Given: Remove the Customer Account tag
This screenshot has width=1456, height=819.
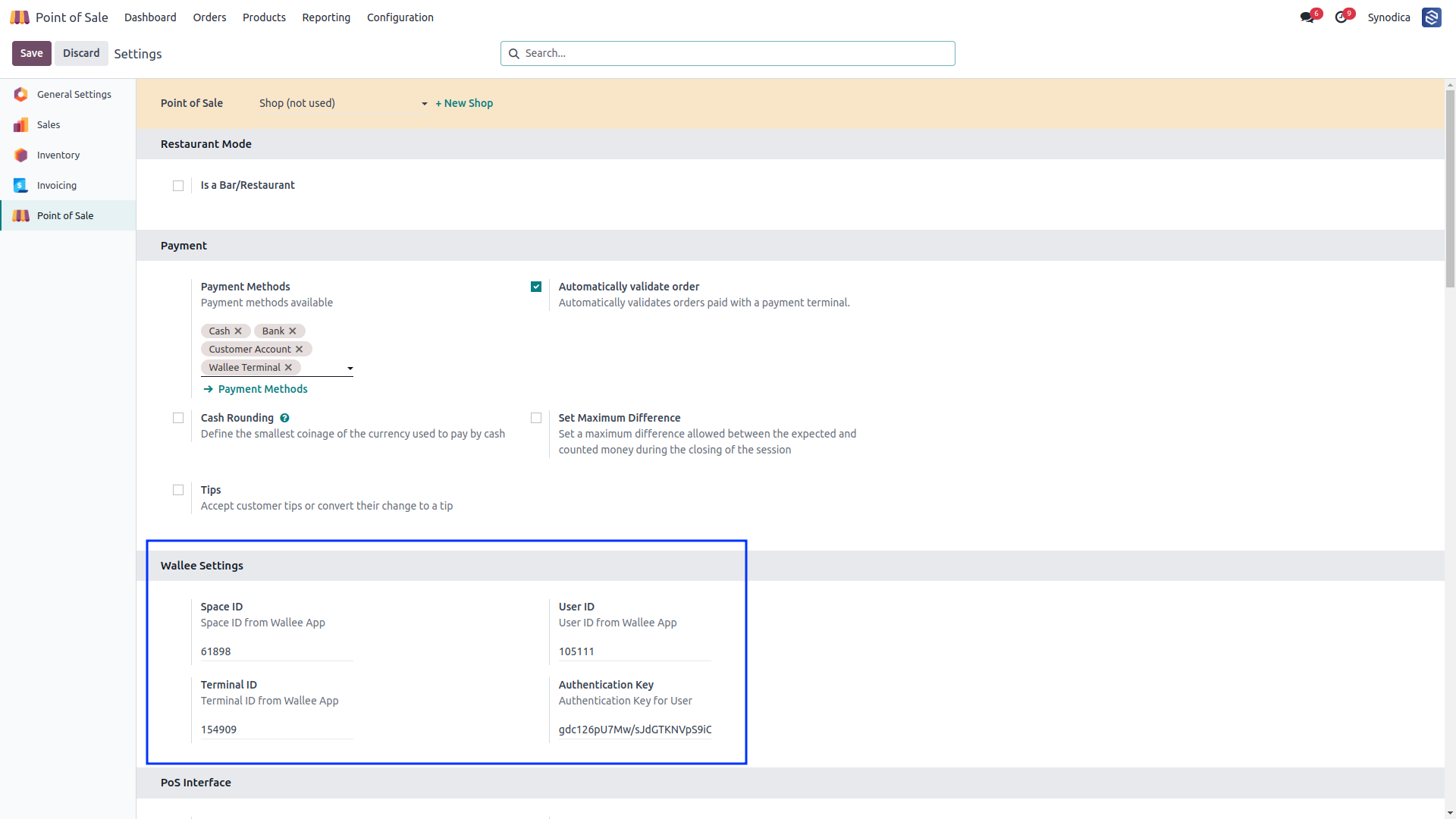Looking at the screenshot, I should point(300,350).
